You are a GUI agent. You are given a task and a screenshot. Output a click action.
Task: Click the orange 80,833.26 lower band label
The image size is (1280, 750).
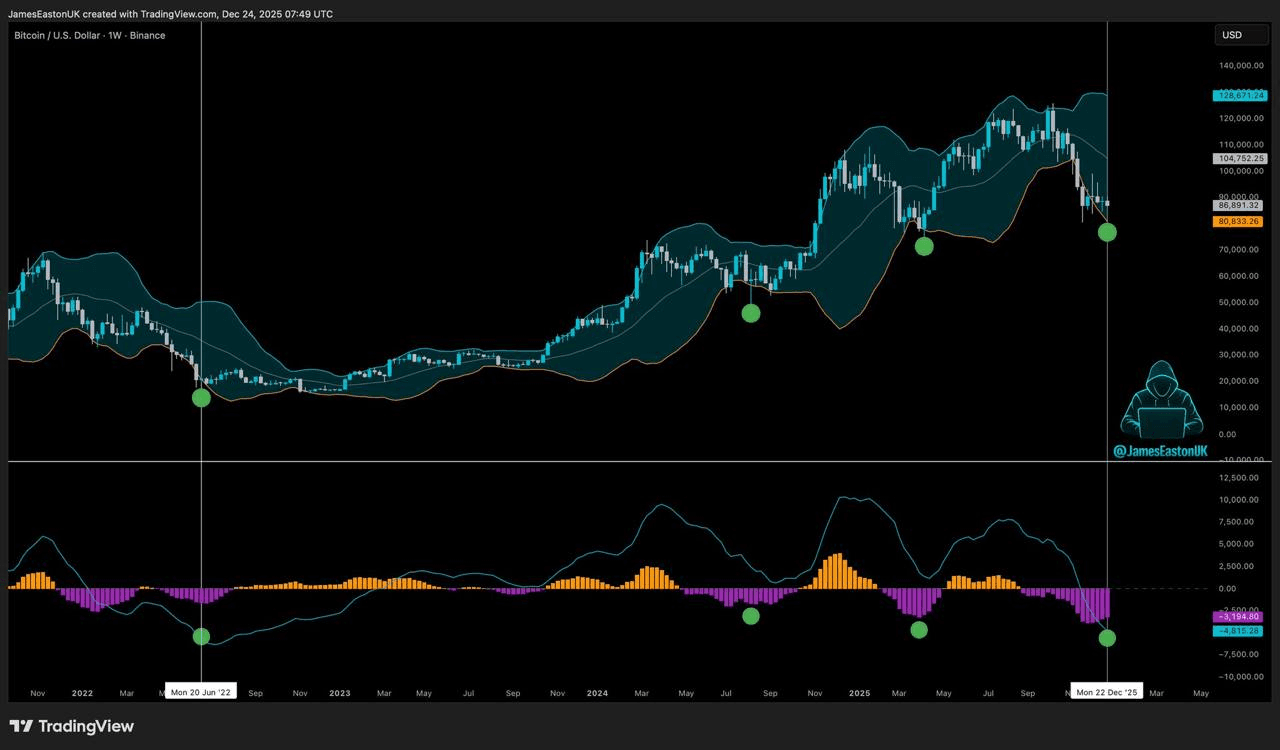click(1239, 221)
